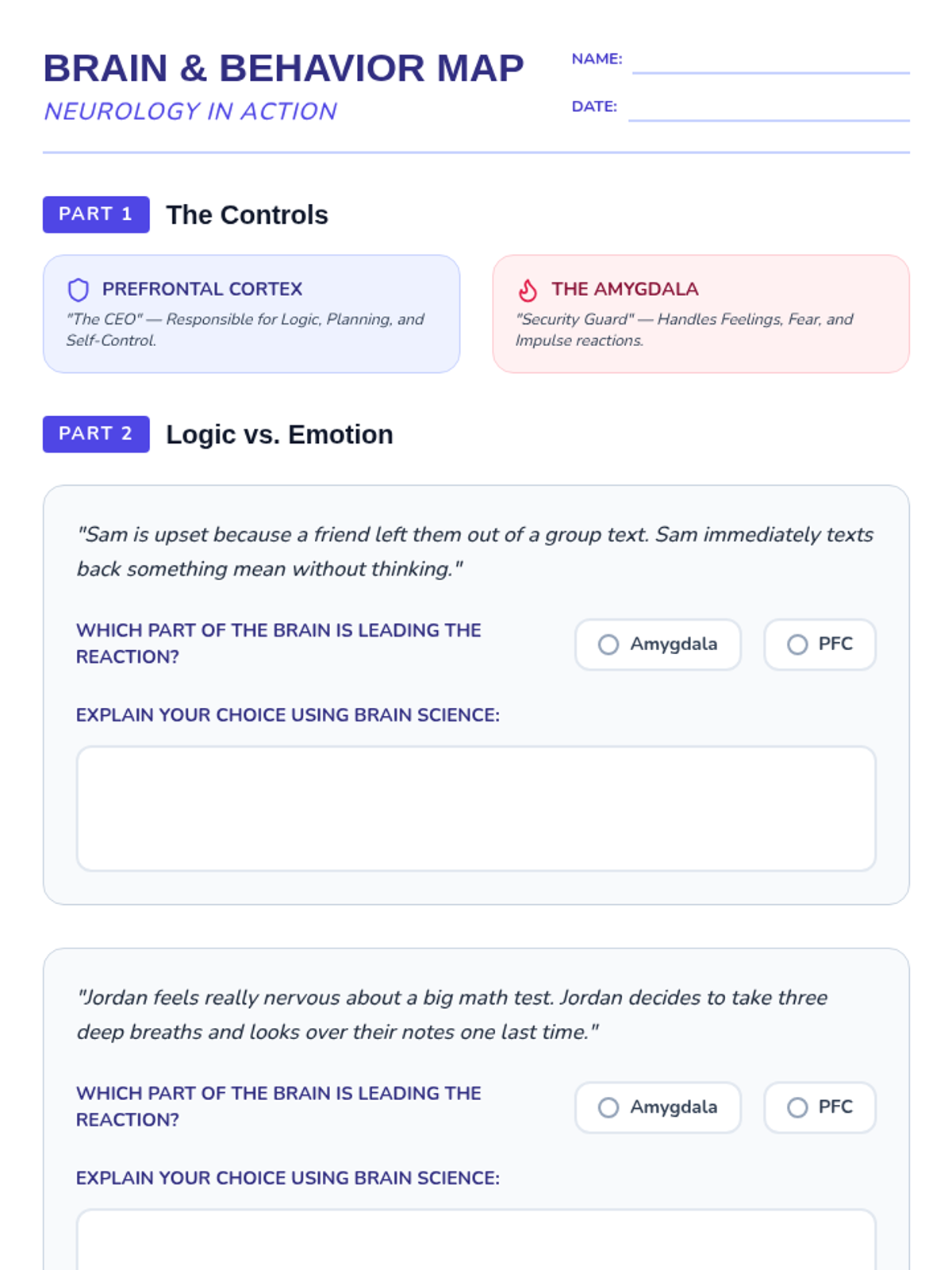Click The Controls section heading
Viewport: 952px width, 1270px height.
247,215
